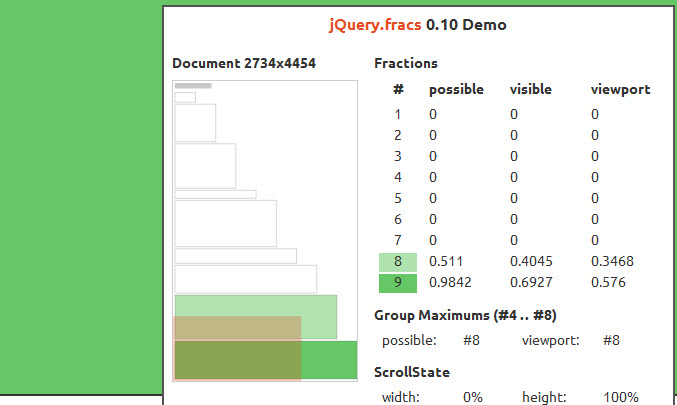Click the 'visible' column header
Viewport: 677px width, 405px height.
pos(531,89)
